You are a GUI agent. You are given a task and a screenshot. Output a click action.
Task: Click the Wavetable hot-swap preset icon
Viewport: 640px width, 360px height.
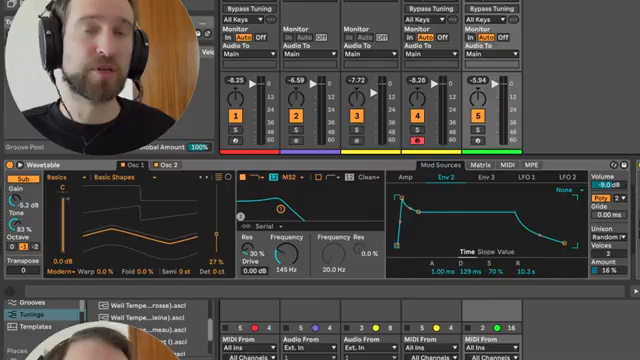click(x=613, y=165)
